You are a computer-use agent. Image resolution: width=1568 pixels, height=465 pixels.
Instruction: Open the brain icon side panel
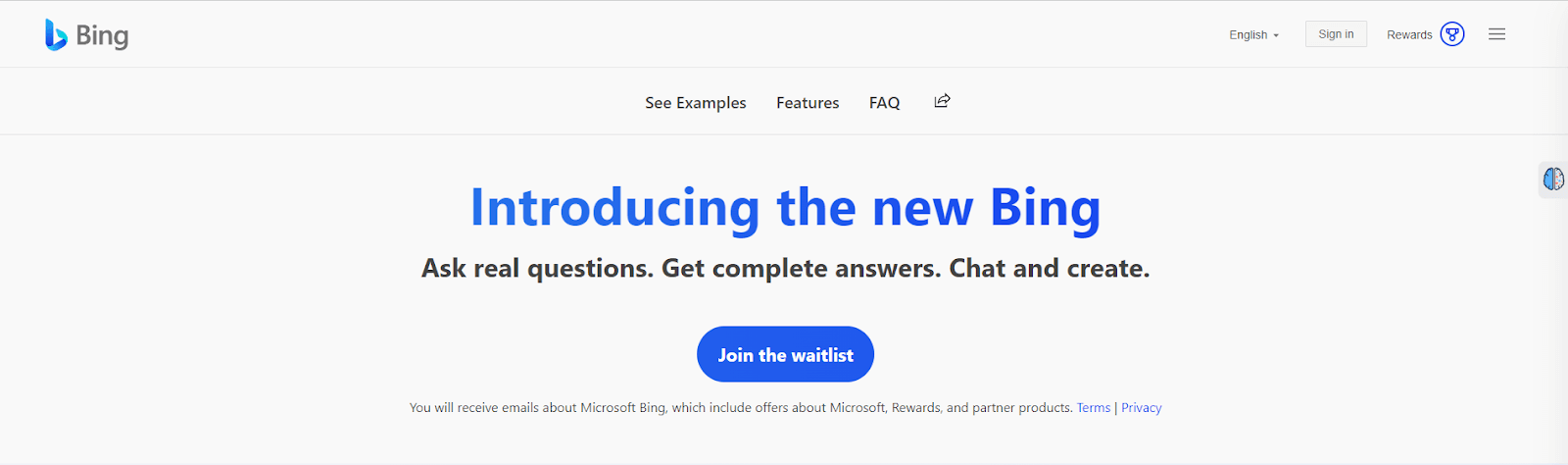click(x=1553, y=179)
